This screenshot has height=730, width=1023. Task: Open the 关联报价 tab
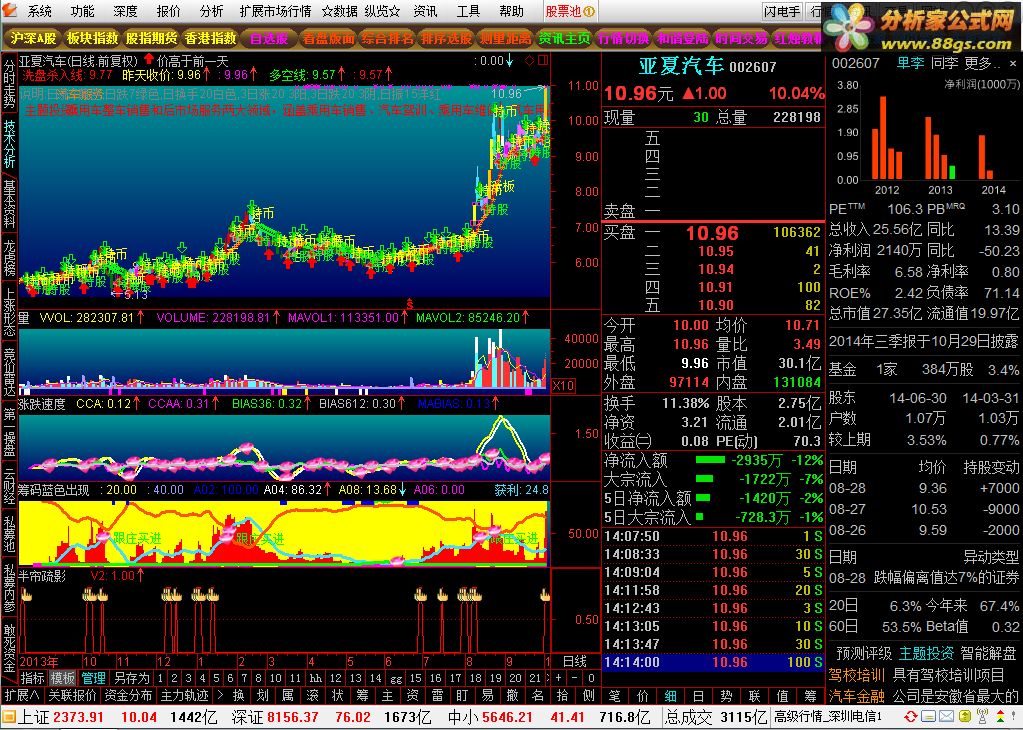coord(72,695)
